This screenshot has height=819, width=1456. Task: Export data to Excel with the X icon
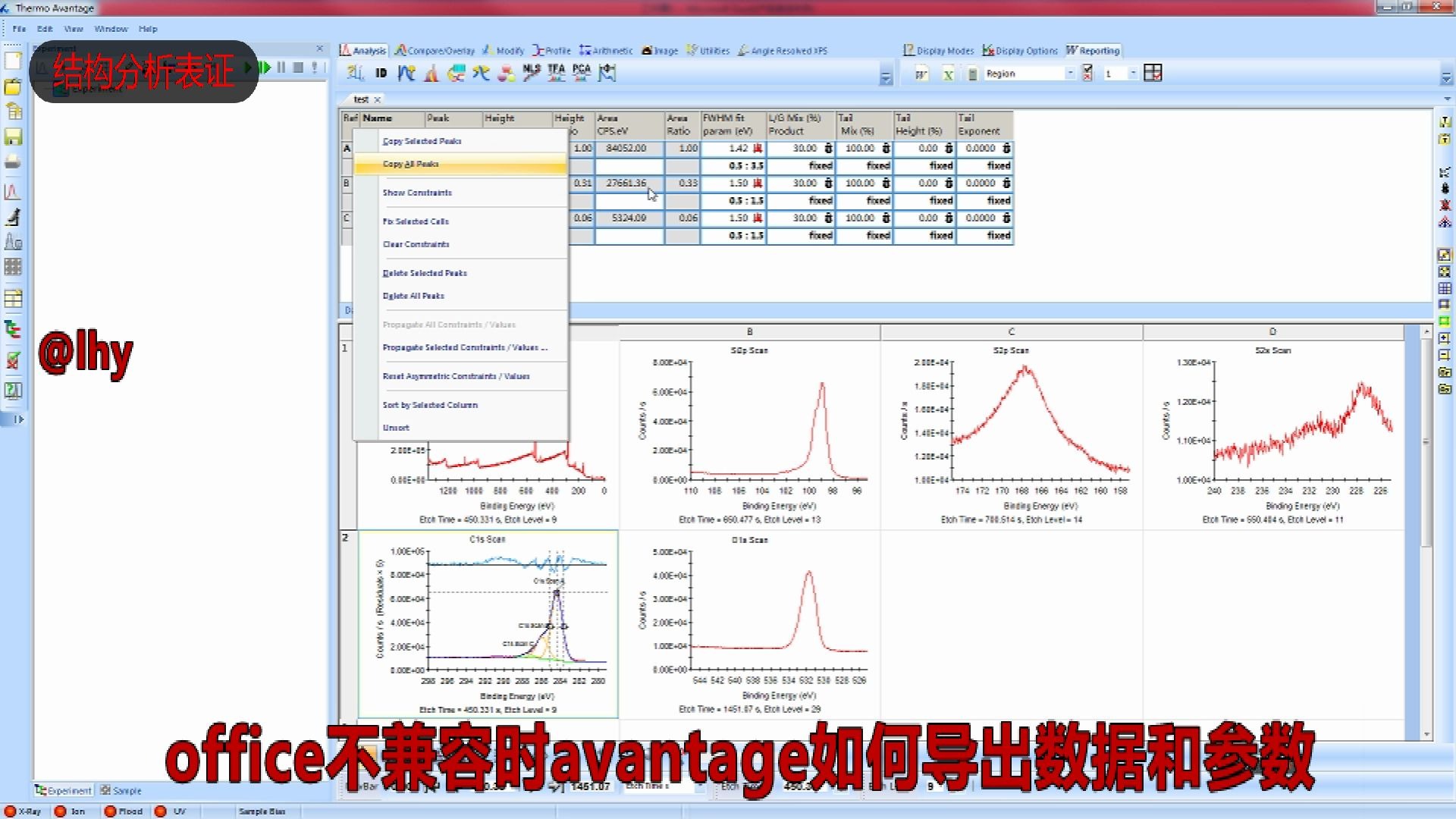point(948,74)
